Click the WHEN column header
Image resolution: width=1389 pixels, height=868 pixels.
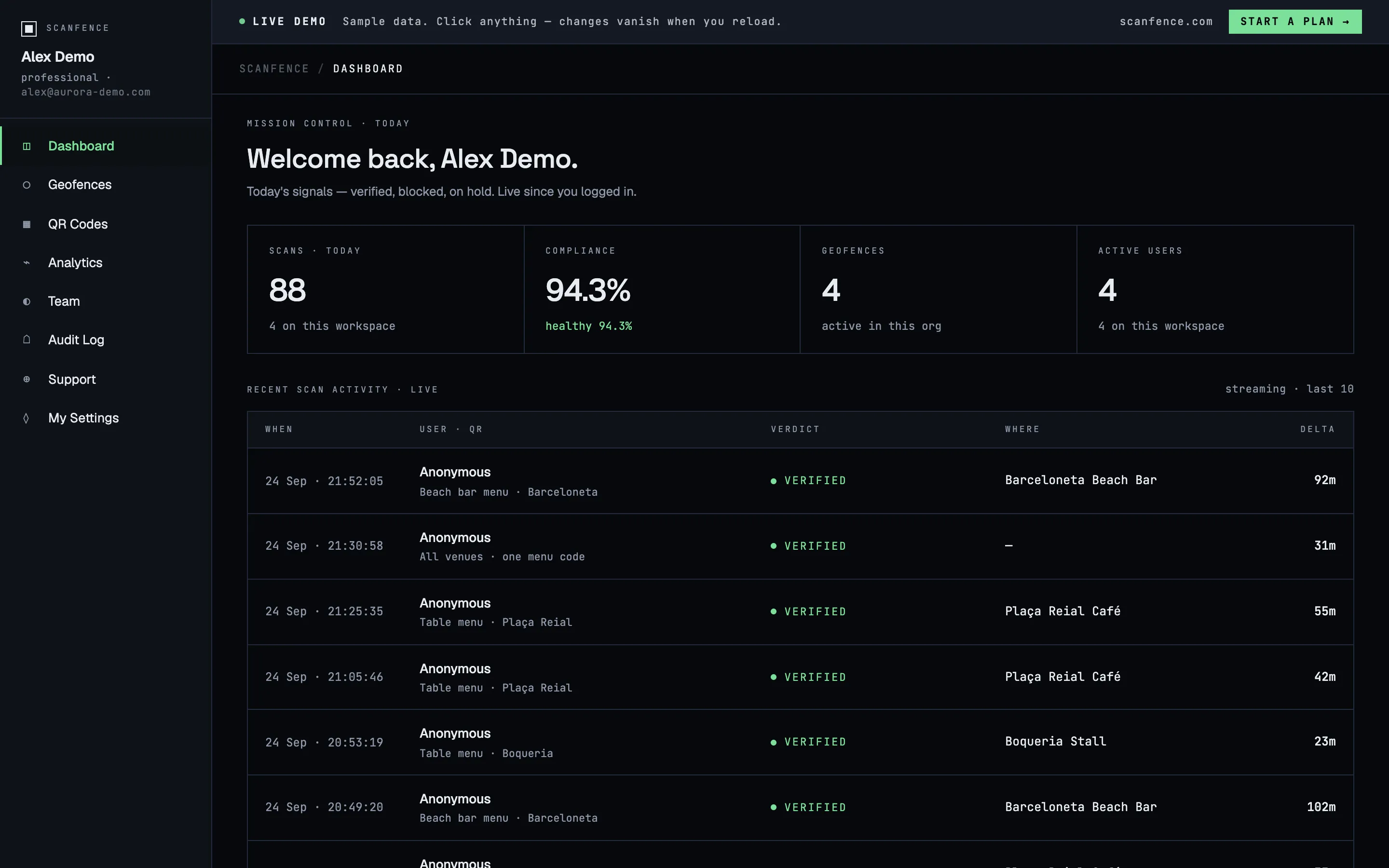279,429
